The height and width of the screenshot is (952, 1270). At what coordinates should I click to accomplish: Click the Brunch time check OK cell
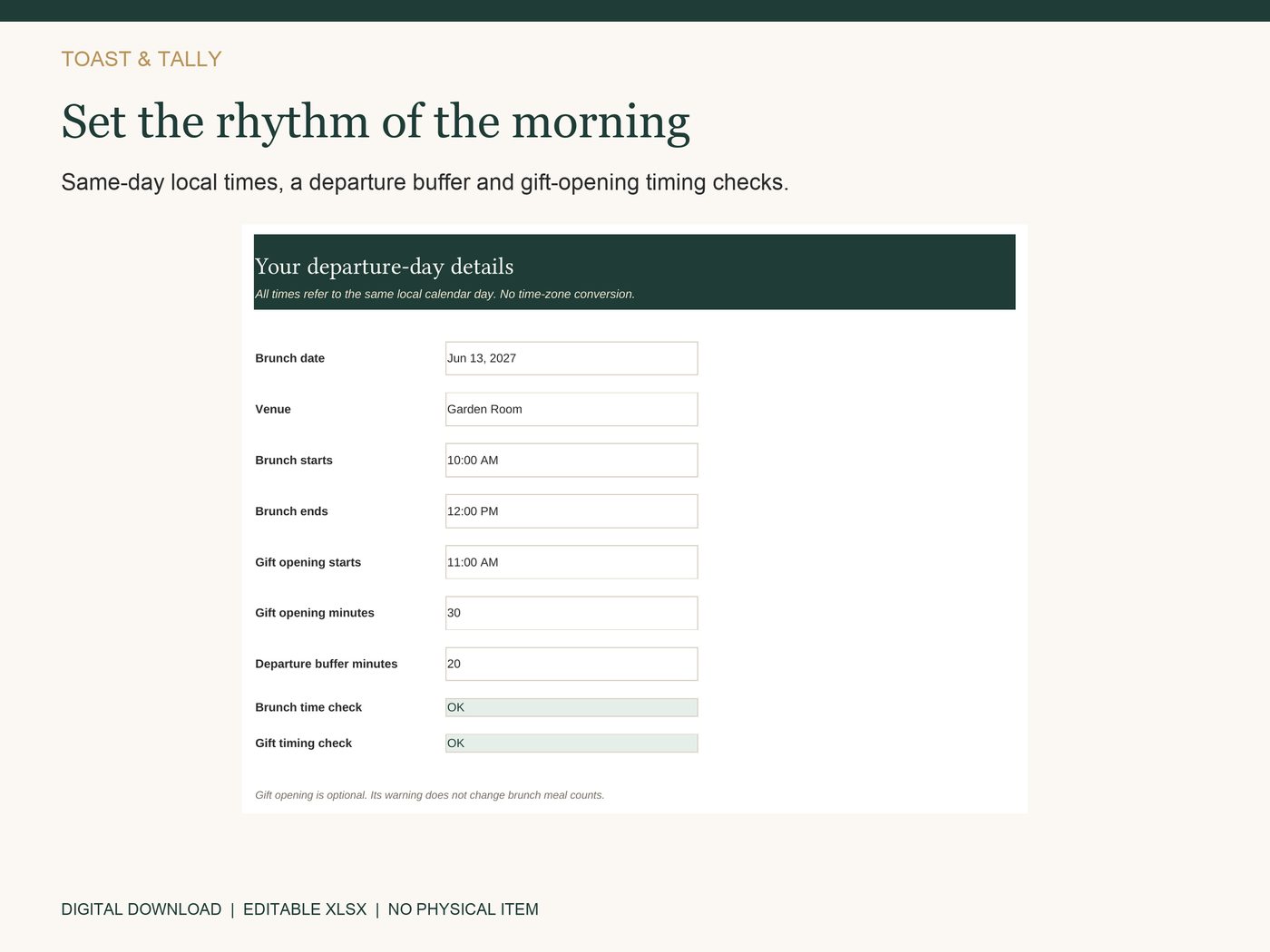coord(571,707)
